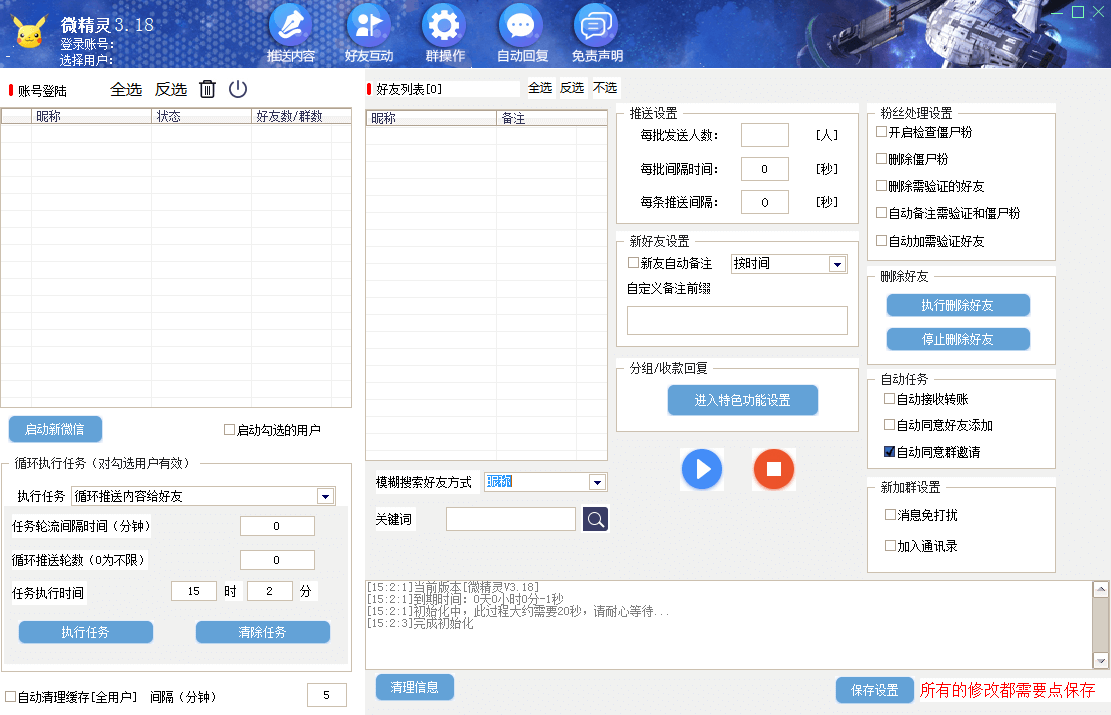Image resolution: width=1111 pixels, height=715 pixels.
Task: Click the 启动新微信 button
Action: point(55,429)
